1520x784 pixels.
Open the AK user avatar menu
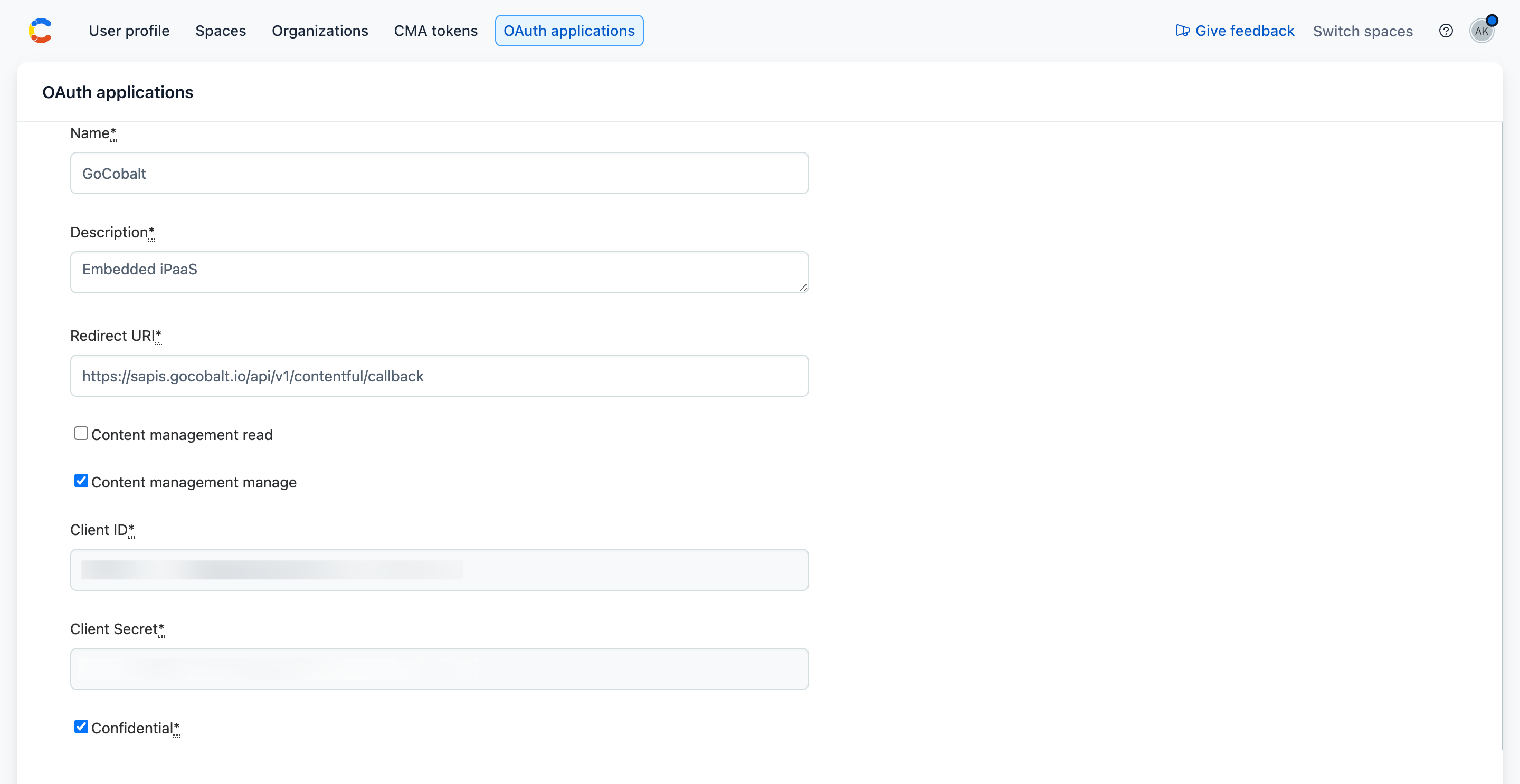[x=1481, y=31]
